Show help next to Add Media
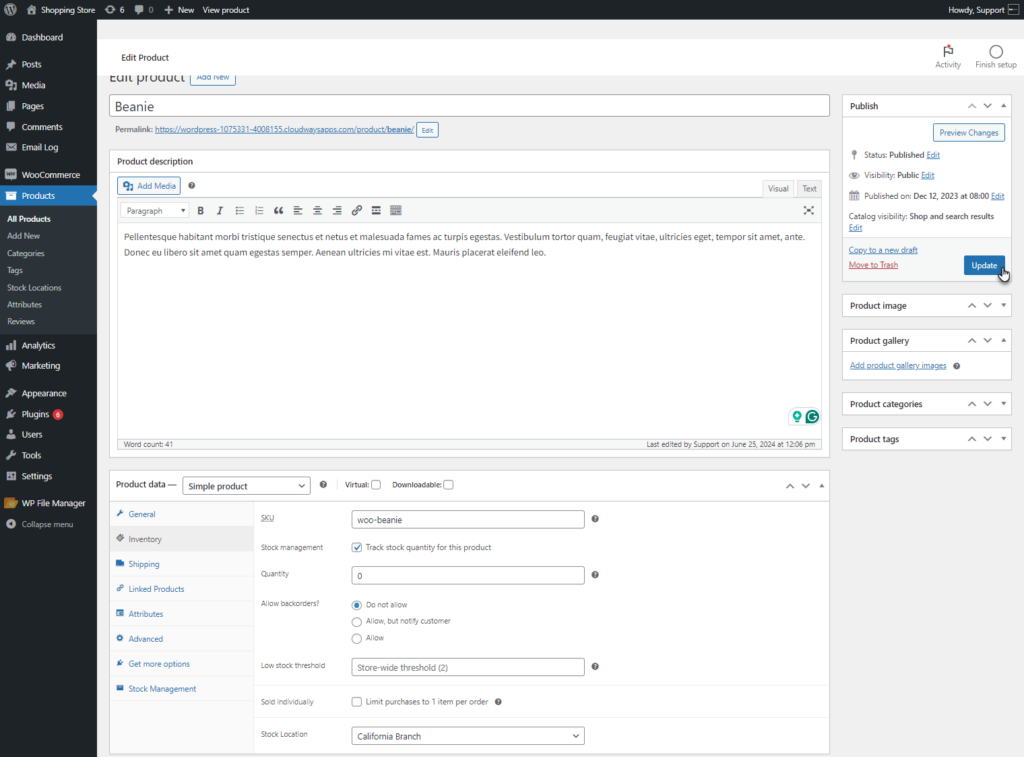This screenshot has width=1024, height=757. tap(191, 185)
